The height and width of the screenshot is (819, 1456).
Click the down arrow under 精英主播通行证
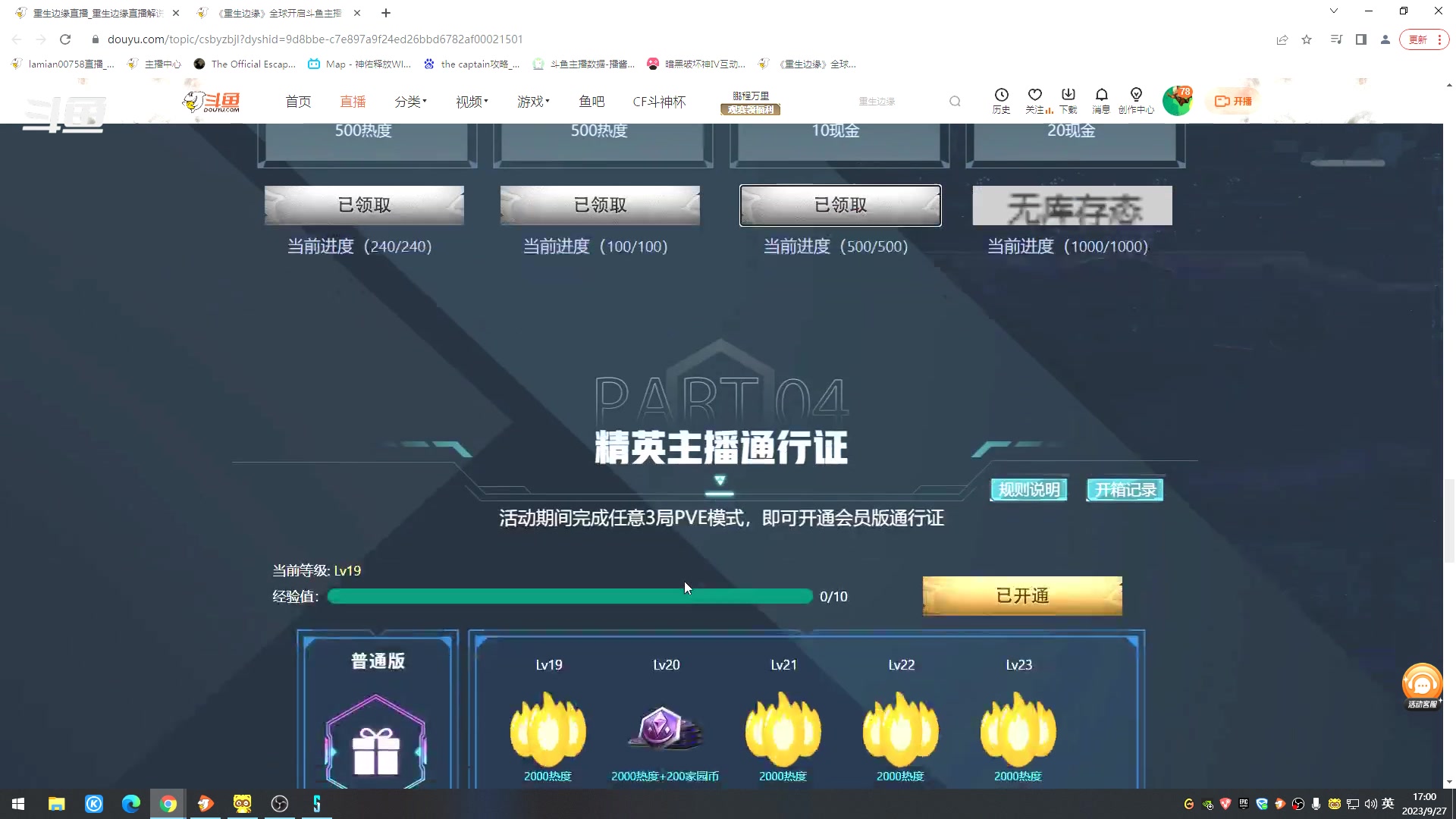(x=720, y=480)
